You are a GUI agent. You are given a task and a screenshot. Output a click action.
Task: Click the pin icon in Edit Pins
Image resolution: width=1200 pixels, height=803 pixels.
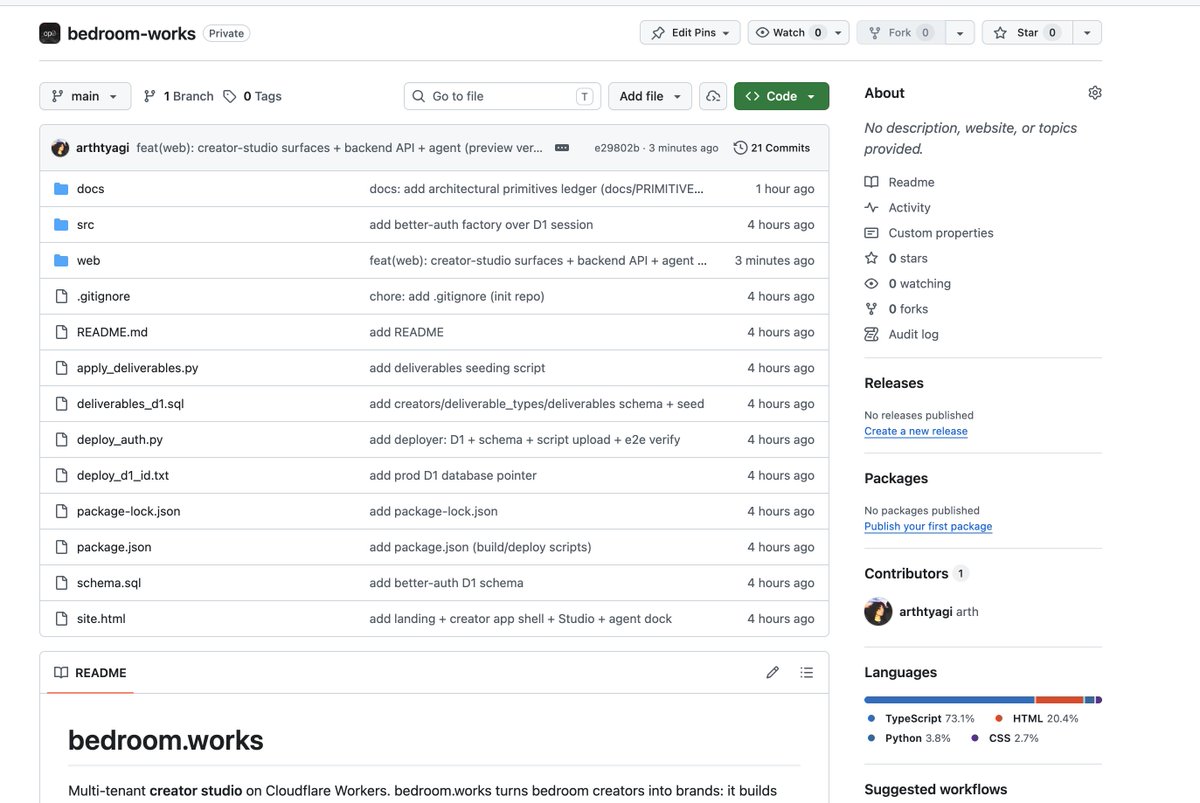(658, 33)
